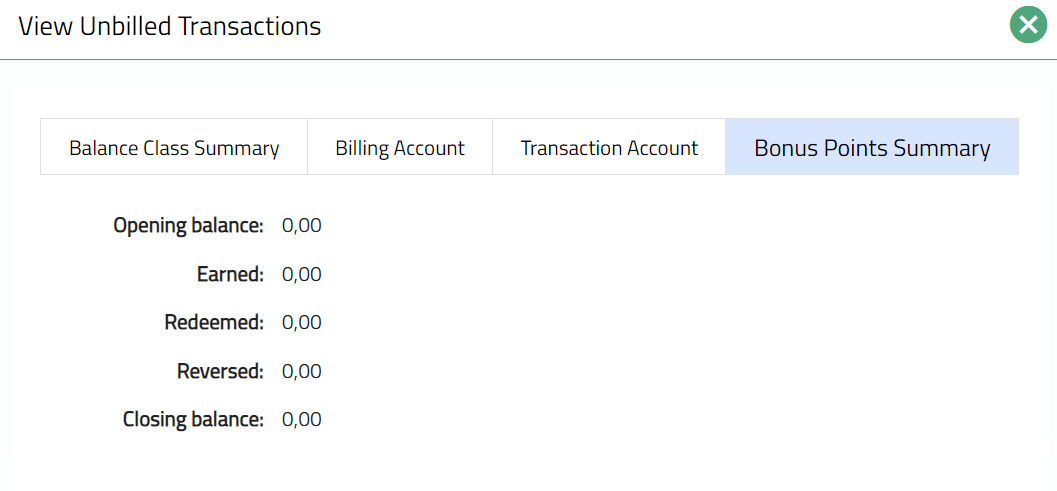Screen dimensions: 1057x491
Task: Select the Earned points value
Action: pyautogui.click(x=302, y=274)
